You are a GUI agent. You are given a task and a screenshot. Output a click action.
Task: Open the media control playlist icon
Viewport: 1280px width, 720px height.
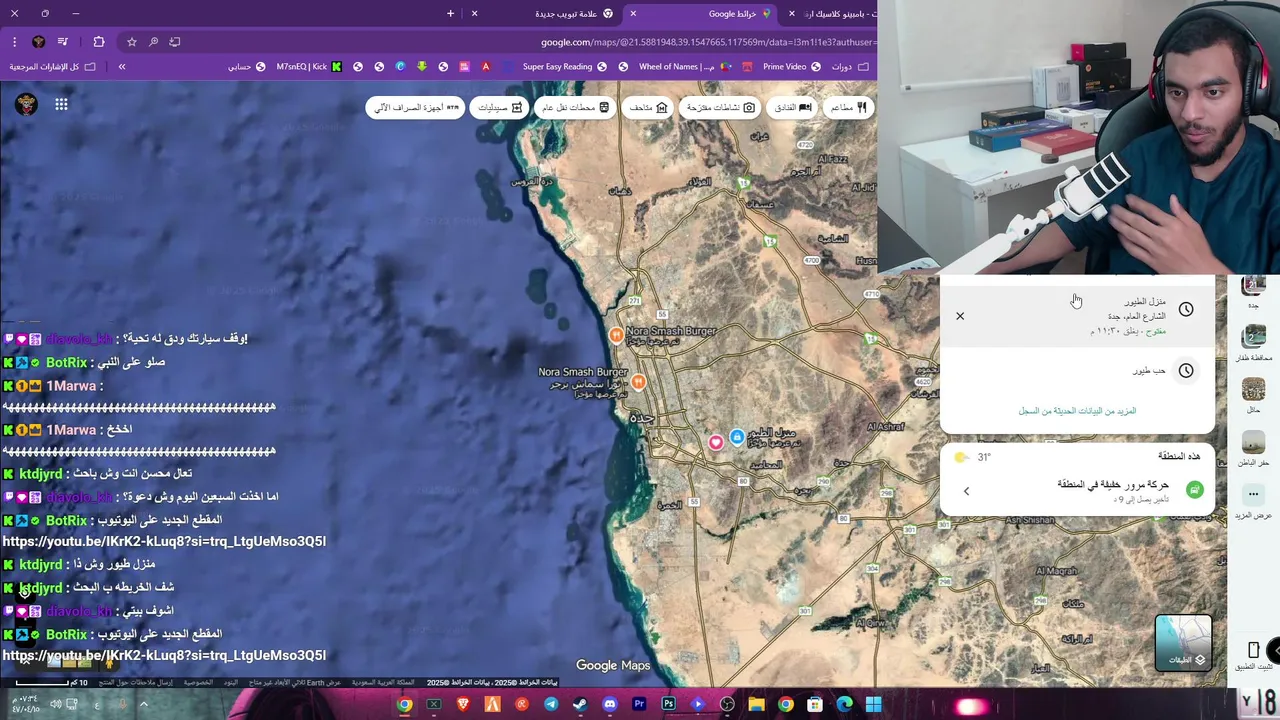pyautogui.click(x=63, y=42)
